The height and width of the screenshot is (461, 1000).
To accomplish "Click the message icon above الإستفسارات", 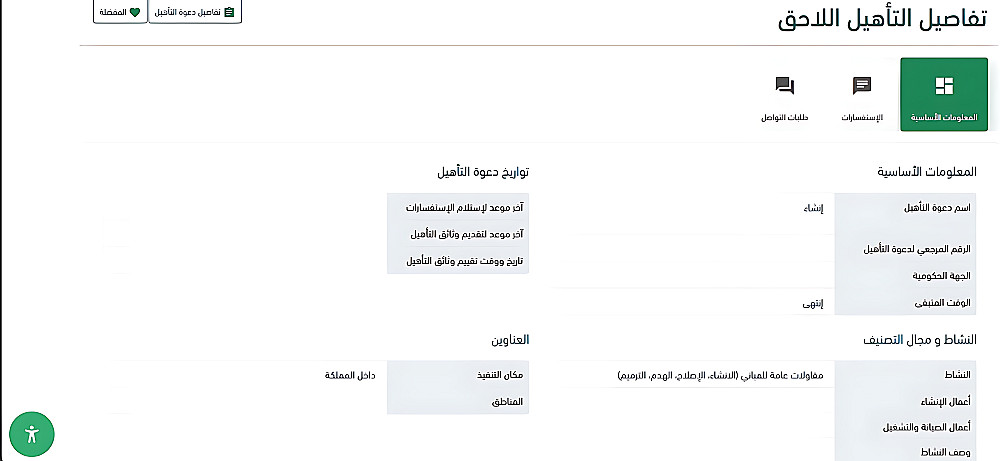I will pos(861,87).
